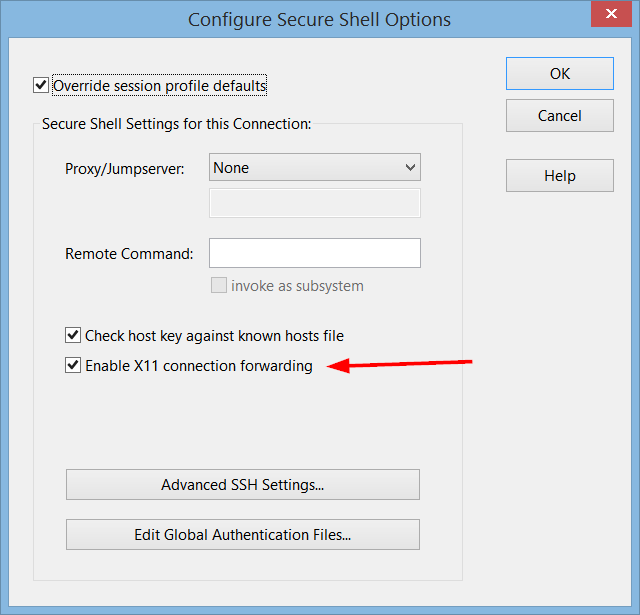Click the Proxy/Jumpserver label text

125,169
